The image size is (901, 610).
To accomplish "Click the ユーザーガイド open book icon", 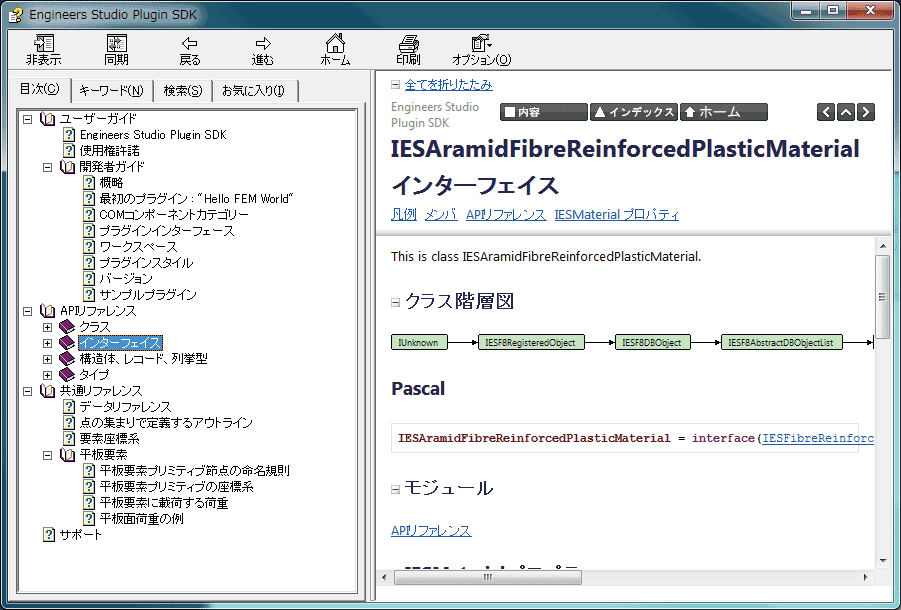I will tap(47, 119).
